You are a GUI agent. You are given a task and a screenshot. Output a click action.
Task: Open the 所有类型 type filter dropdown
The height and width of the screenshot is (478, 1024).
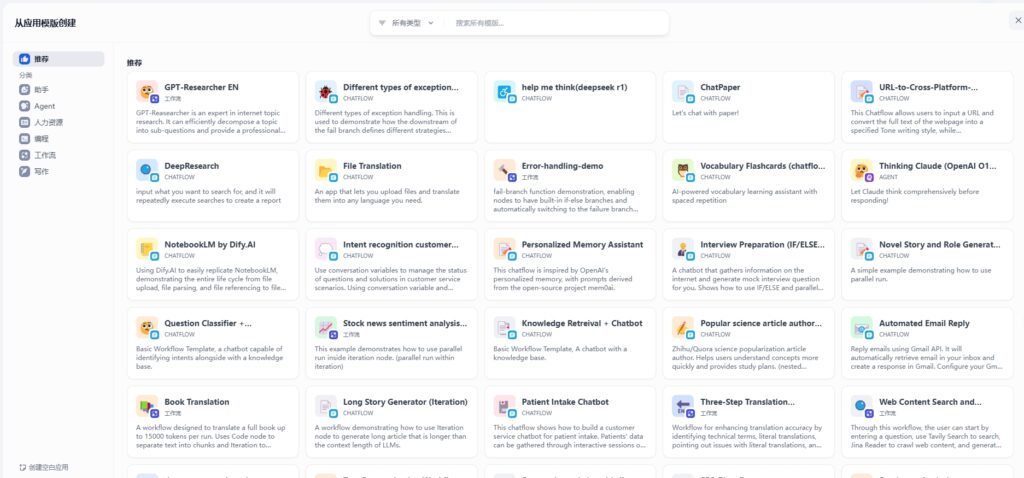click(x=406, y=23)
